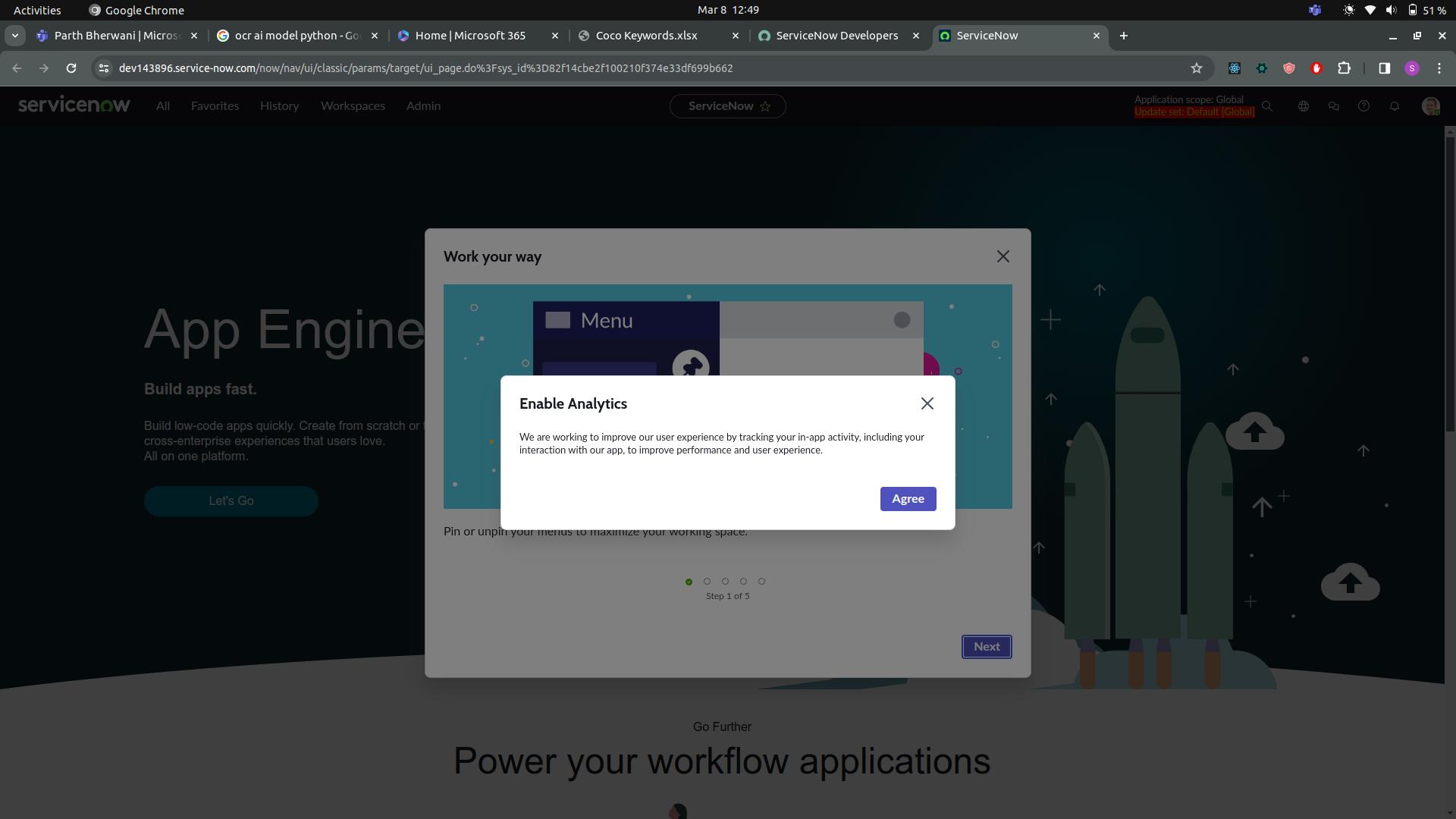The height and width of the screenshot is (819, 1456).
Task: Open the All menu in ServiceNow
Action: tap(163, 106)
